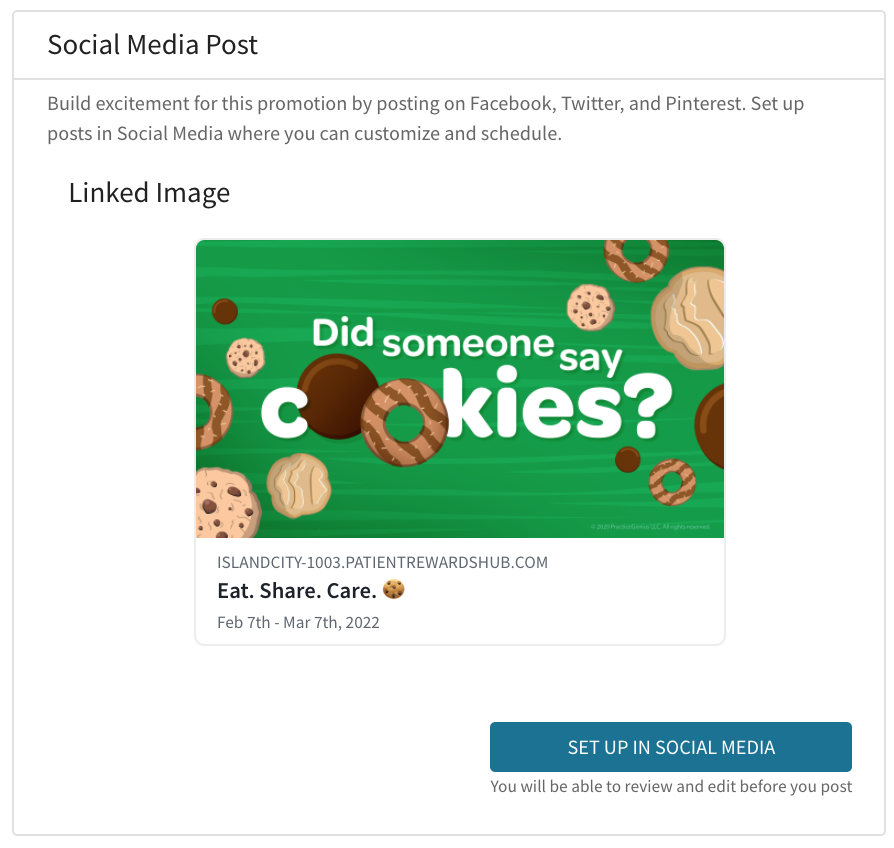Click the word "Did" in the banner

tap(343, 333)
